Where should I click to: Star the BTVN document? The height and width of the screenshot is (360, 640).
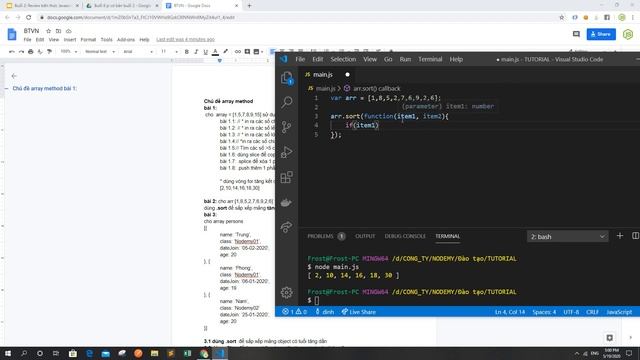[x=49, y=31]
